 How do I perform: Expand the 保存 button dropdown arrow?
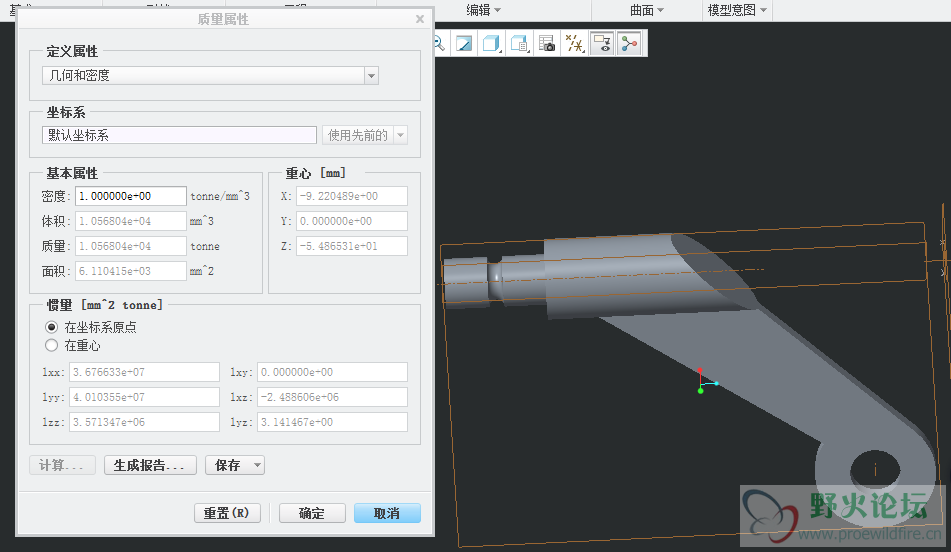pyautogui.click(x=257, y=465)
